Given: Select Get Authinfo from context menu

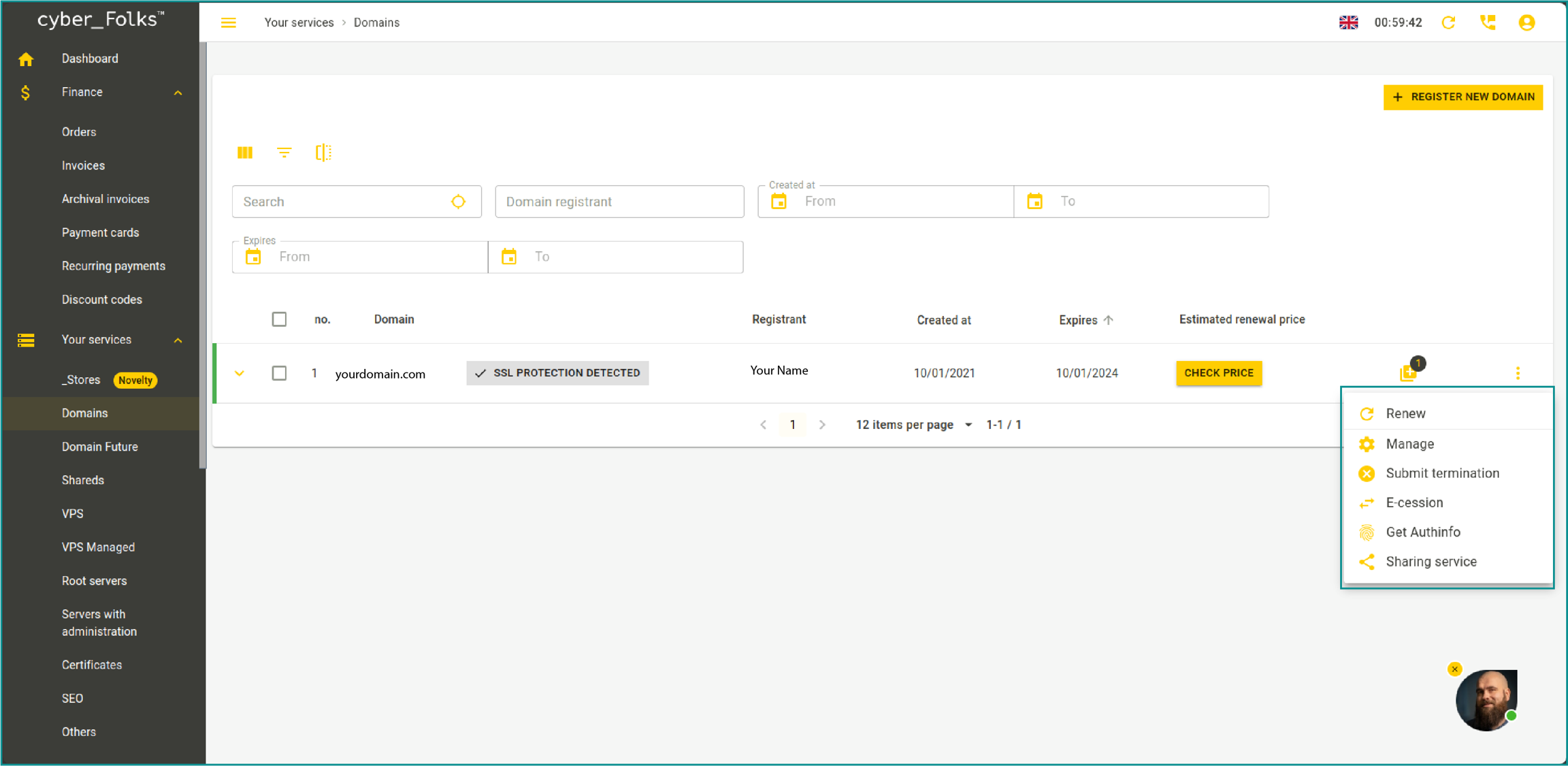Looking at the screenshot, I should pos(1423,532).
